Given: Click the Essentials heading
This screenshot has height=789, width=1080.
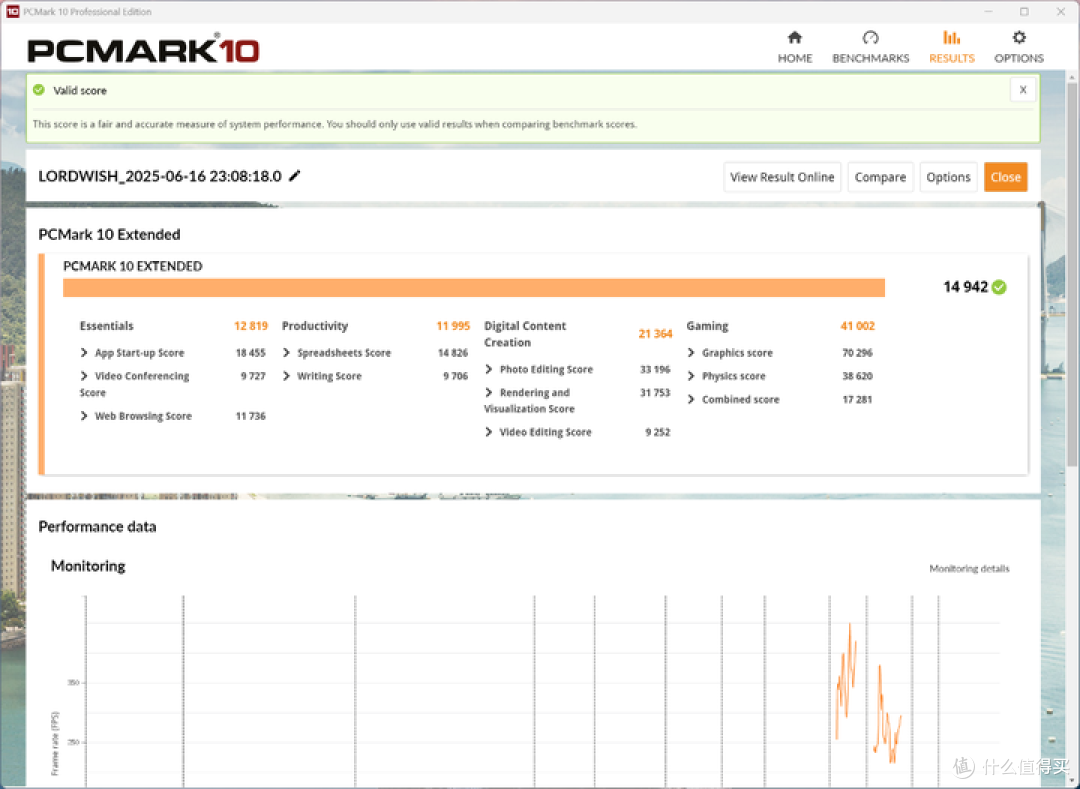Looking at the screenshot, I should click(x=106, y=326).
